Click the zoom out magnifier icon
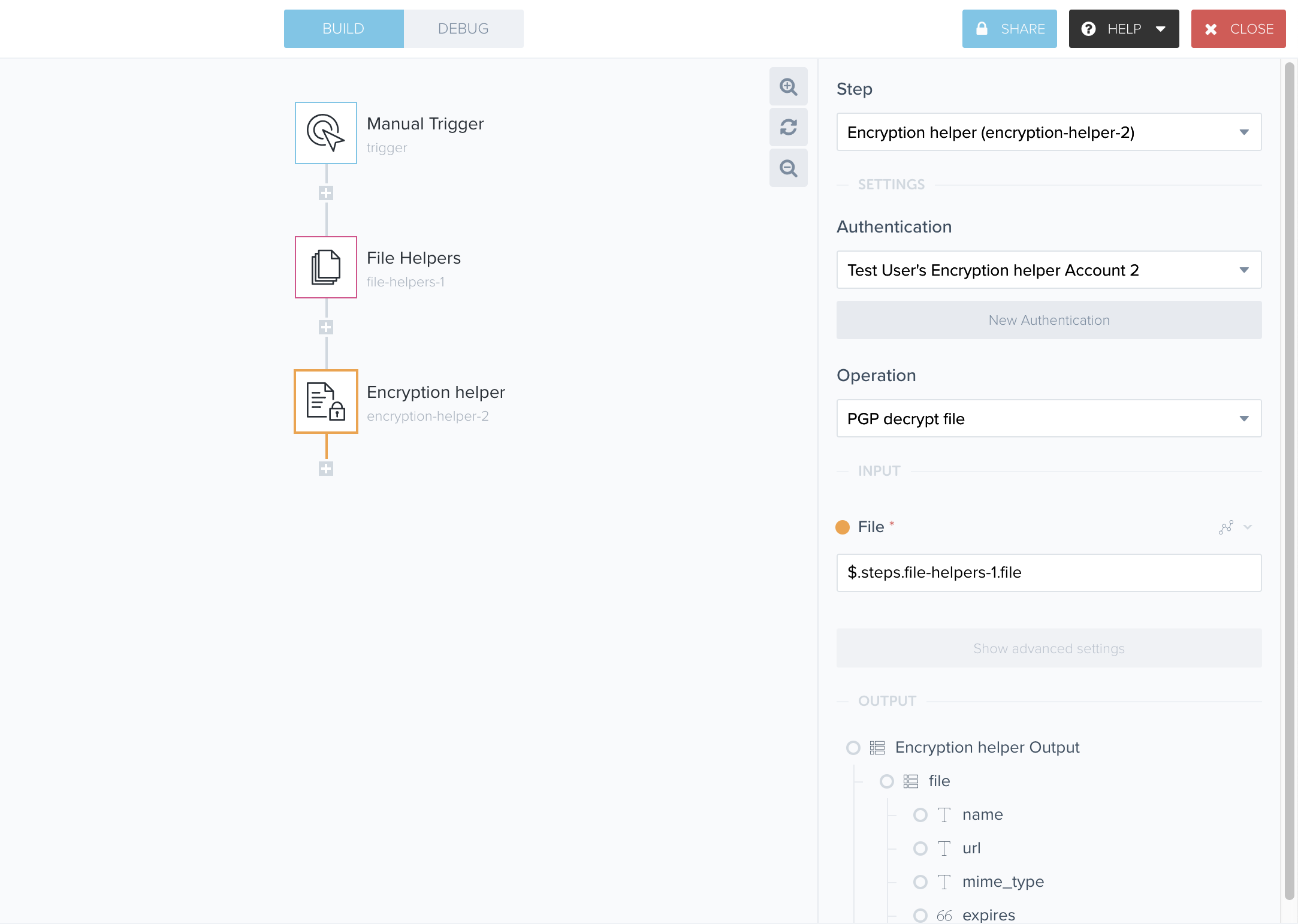Image resolution: width=1298 pixels, height=924 pixels. click(x=788, y=168)
